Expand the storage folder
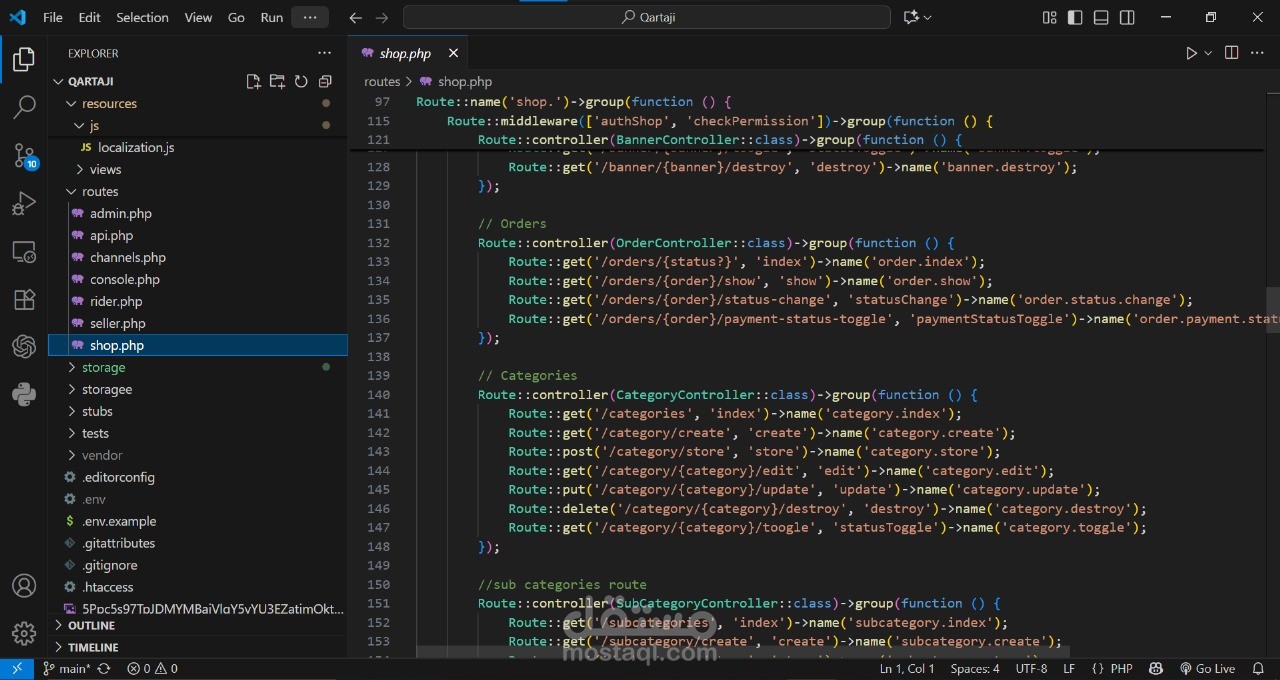This screenshot has height=680, width=1280. [x=103, y=367]
